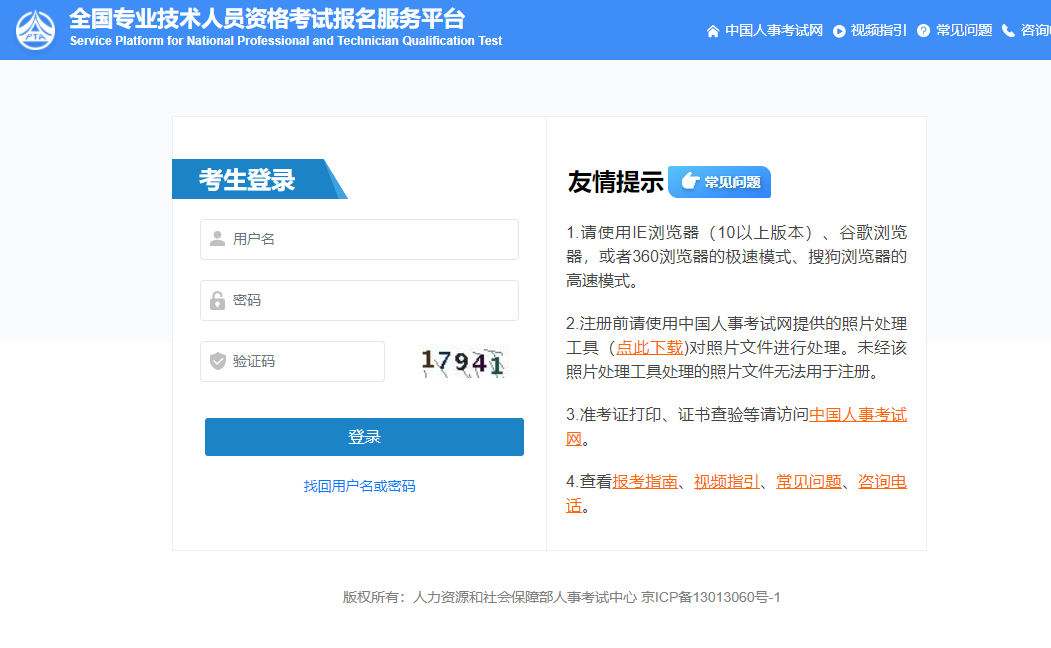The image size is (1051, 648).
Task: Click tip 1 text about IE浏览器
Action: point(736,257)
